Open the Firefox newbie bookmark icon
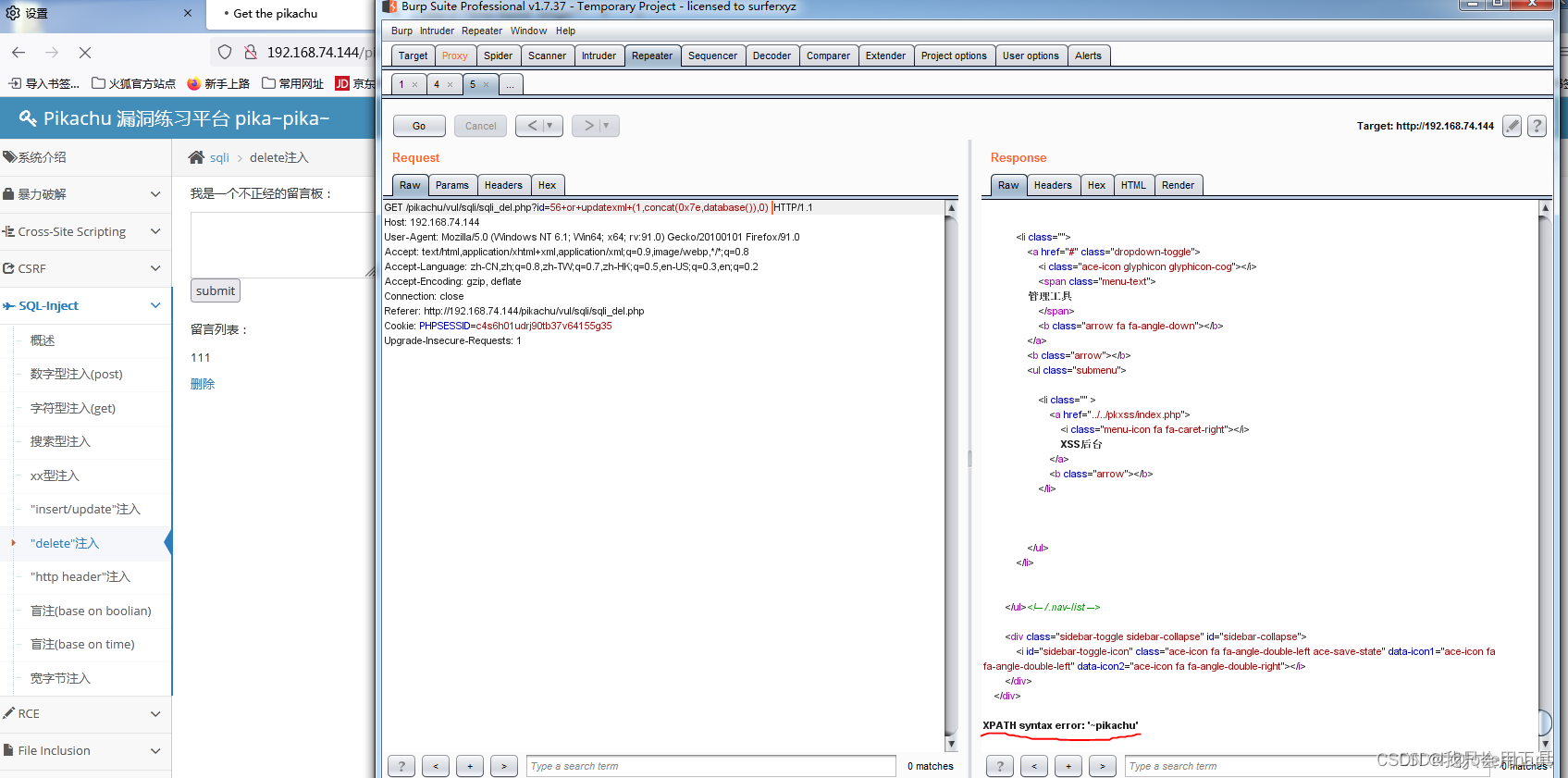This screenshot has width=1568, height=778. tap(193, 83)
